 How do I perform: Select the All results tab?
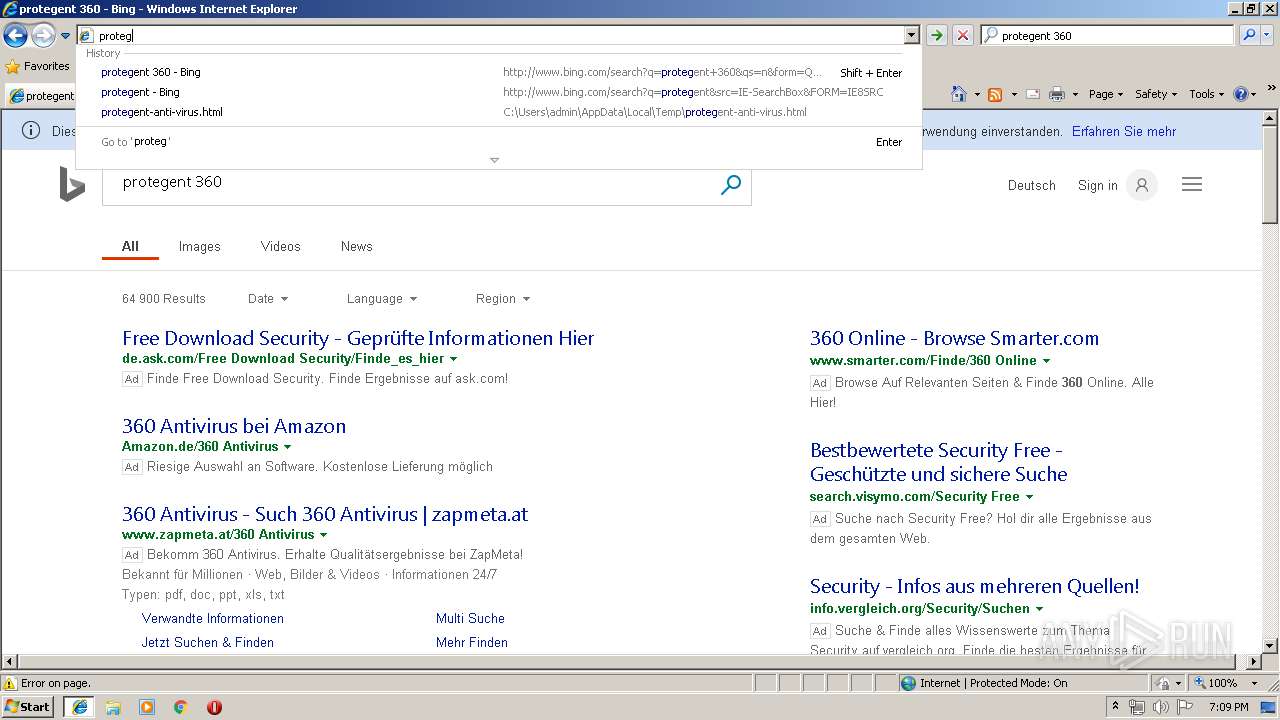pyautogui.click(x=130, y=246)
